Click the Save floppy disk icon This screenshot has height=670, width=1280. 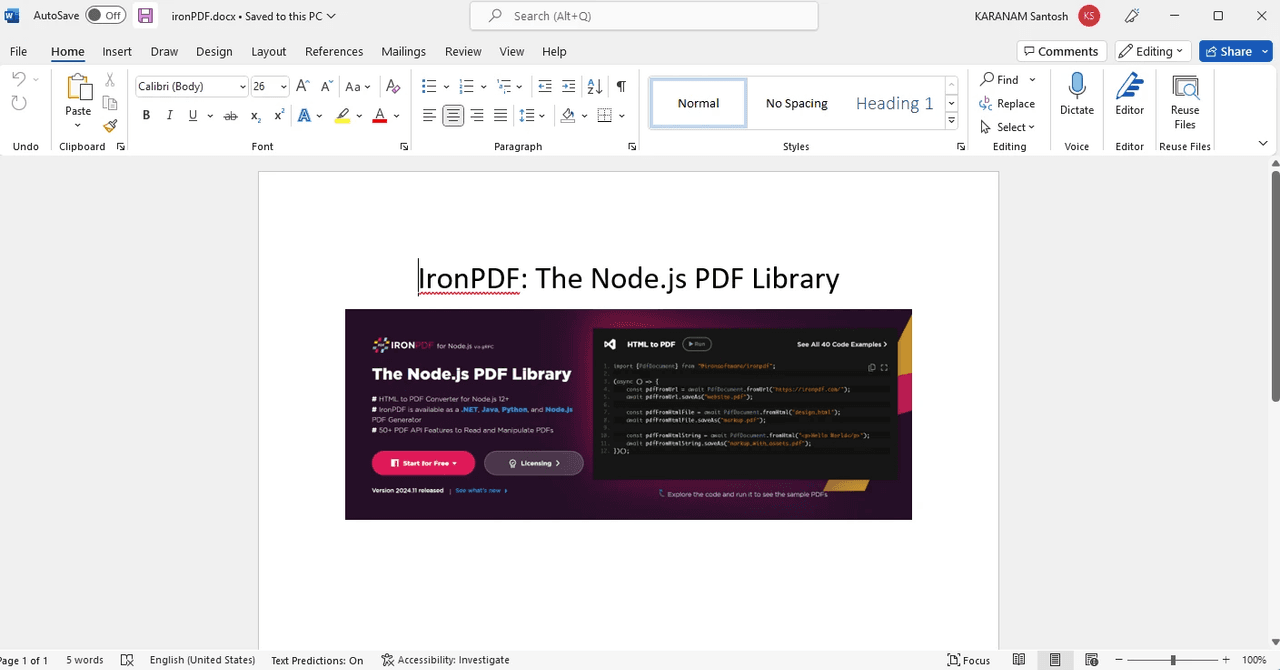[146, 15]
